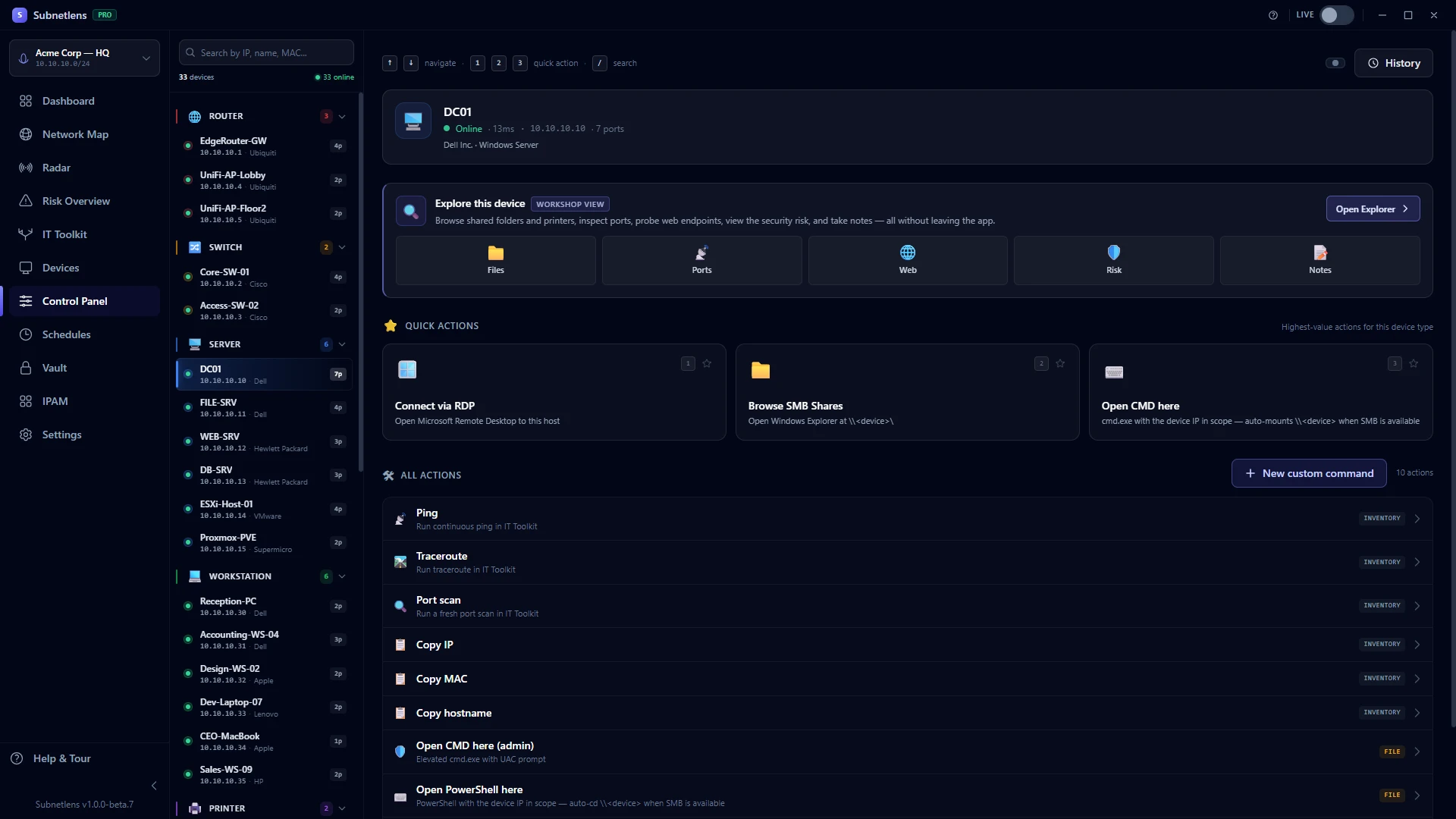
Task: Focus the device search field
Action: click(266, 52)
